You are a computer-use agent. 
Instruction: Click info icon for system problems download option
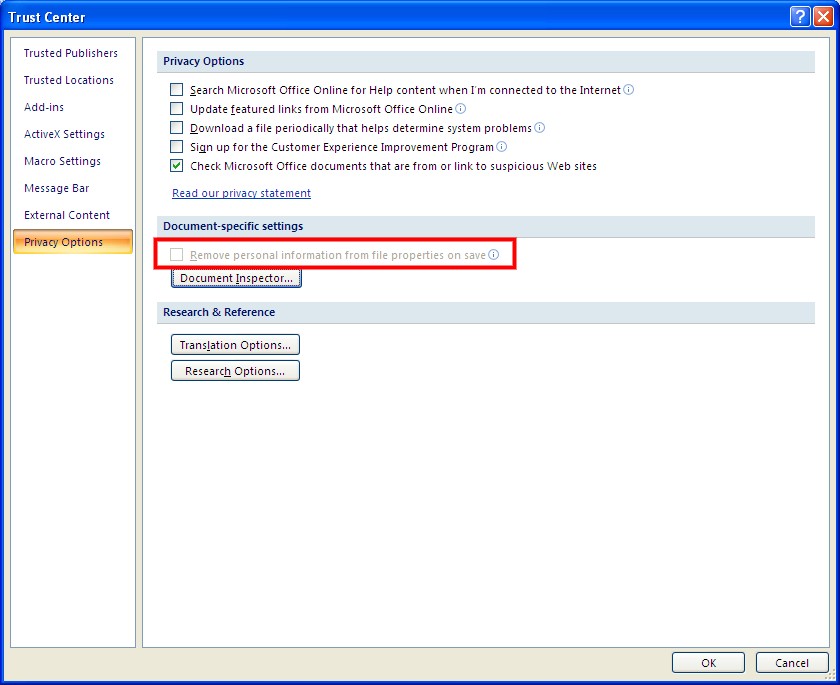539,128
